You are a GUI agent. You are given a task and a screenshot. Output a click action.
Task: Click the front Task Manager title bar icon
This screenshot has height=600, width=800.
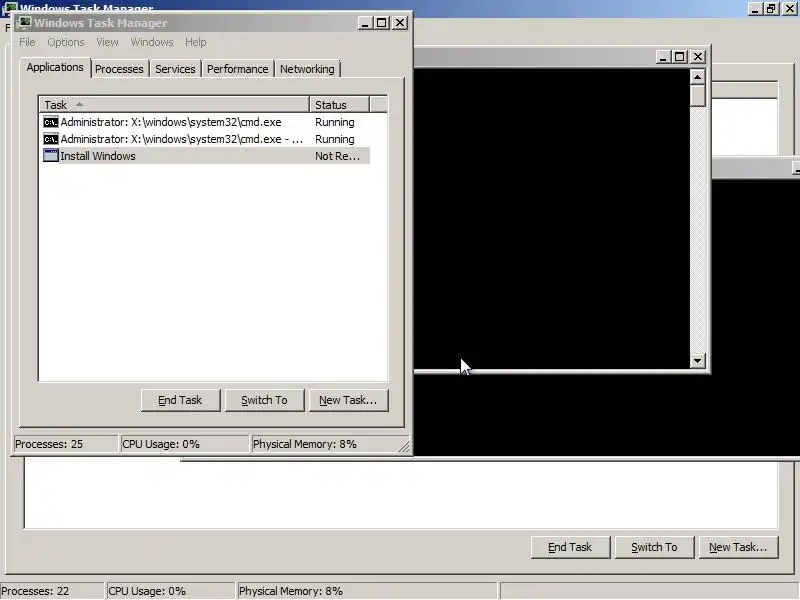coord(25,22)
